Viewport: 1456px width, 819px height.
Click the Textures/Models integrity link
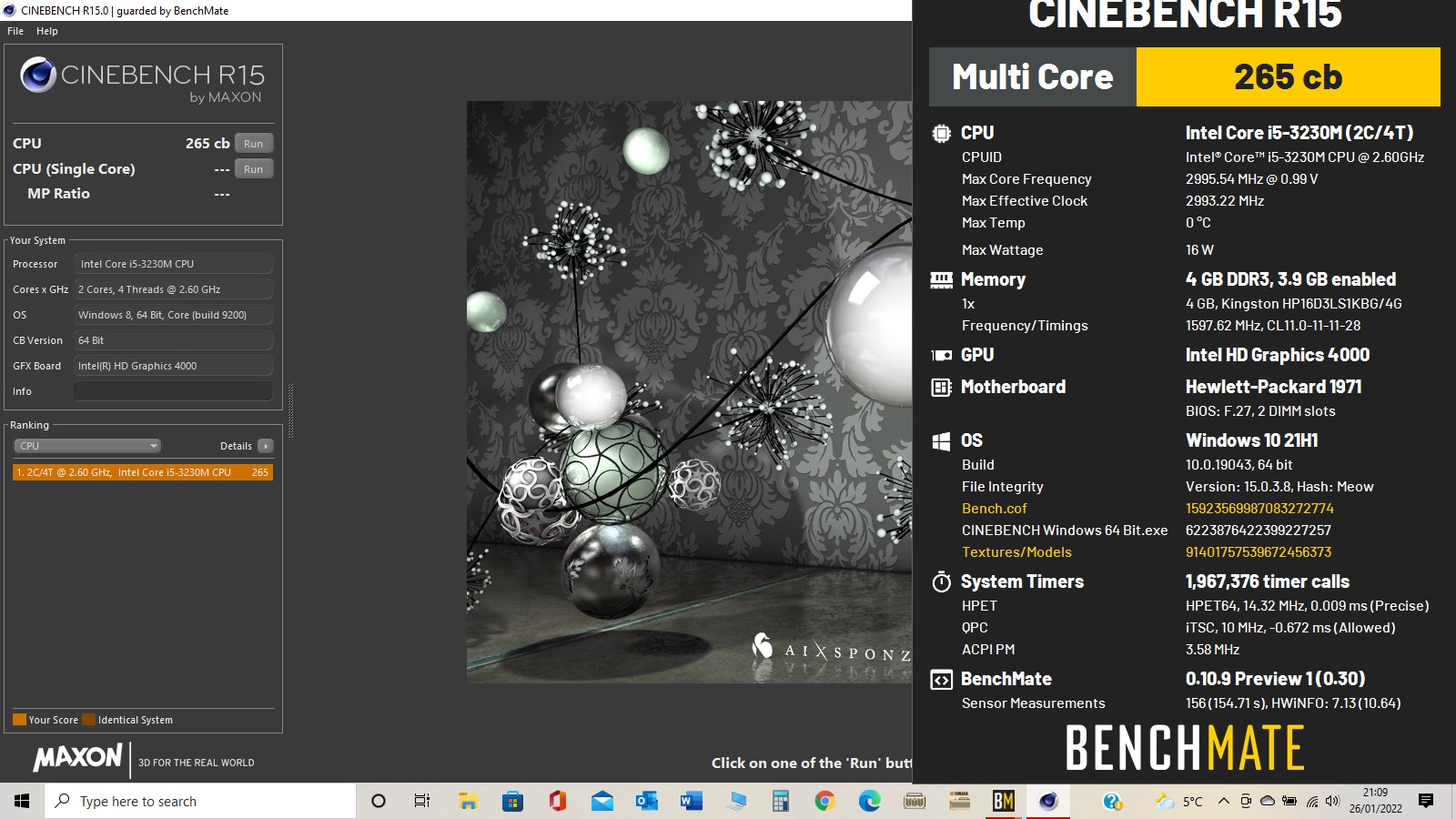[x=1016, y=552]
